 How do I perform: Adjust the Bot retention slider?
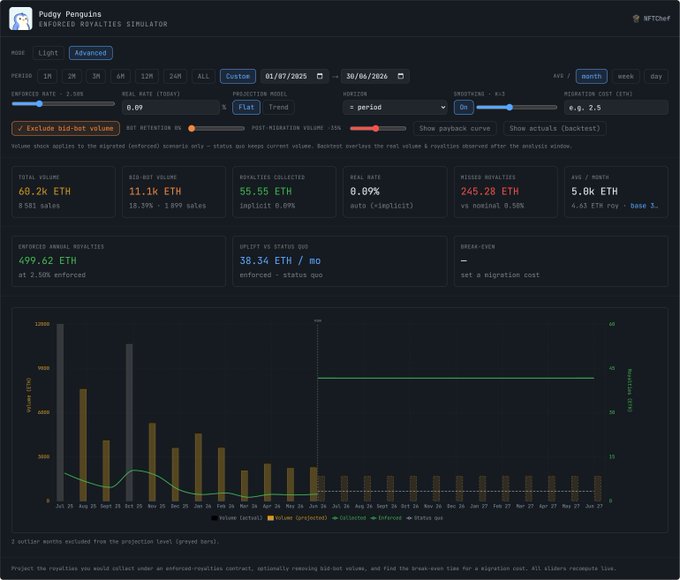[216, 128]
